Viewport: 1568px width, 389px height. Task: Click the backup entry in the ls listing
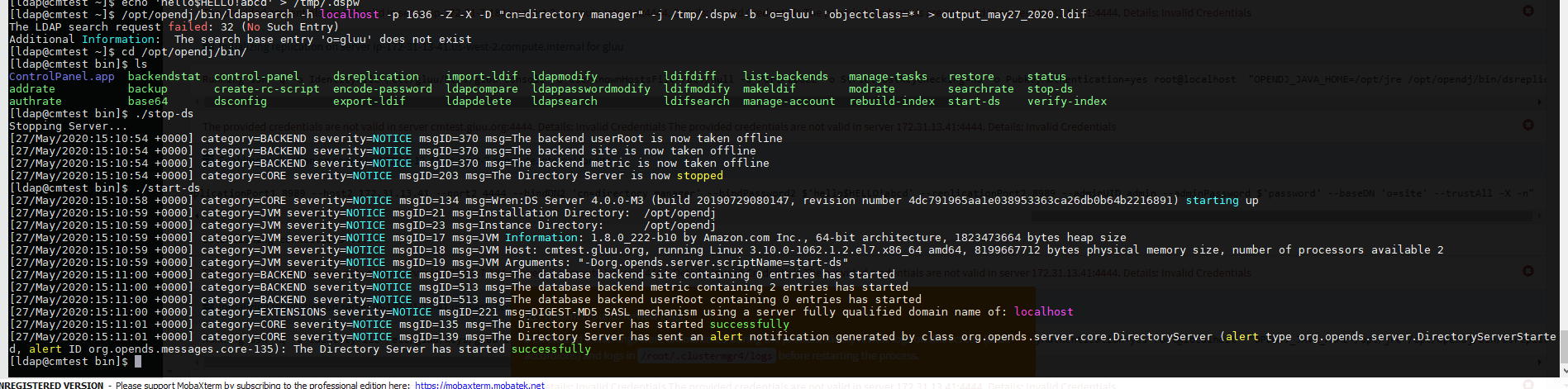click(148, 88)
